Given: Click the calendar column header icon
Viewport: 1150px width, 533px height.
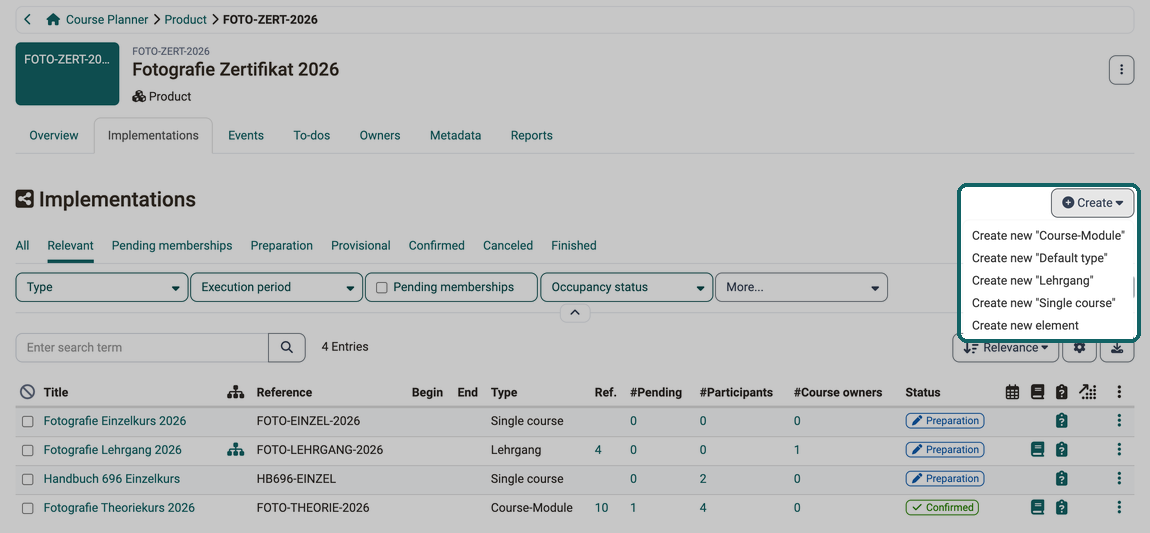Looking at the screenshot, I should 1012,392.
